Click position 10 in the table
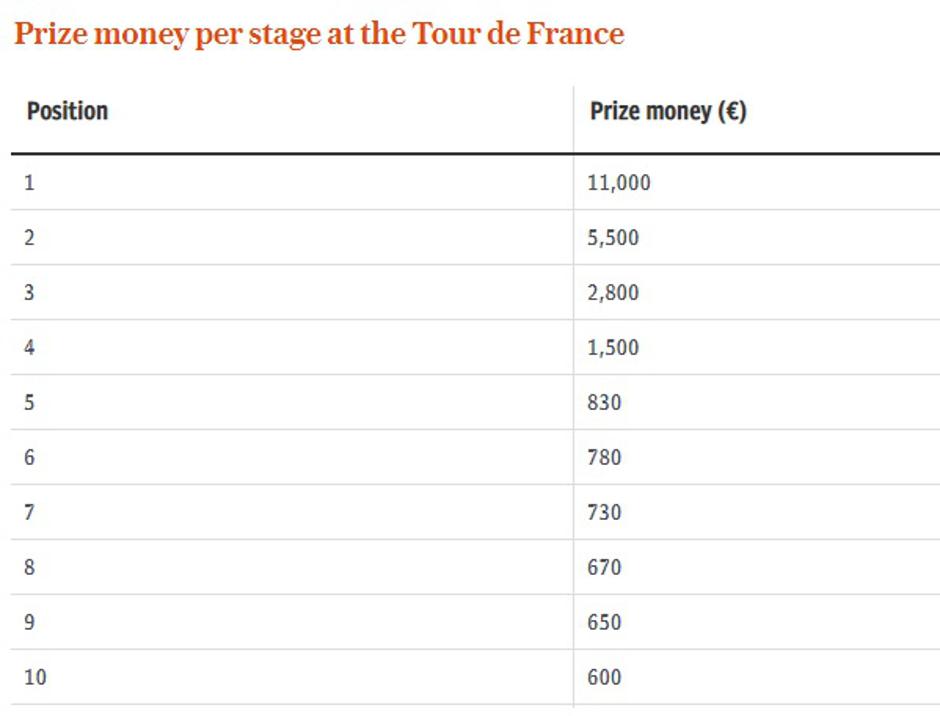 coord(35,678)
